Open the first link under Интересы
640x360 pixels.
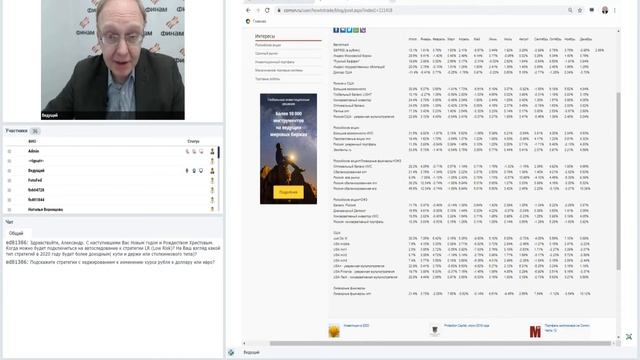(x=268, y=45)
